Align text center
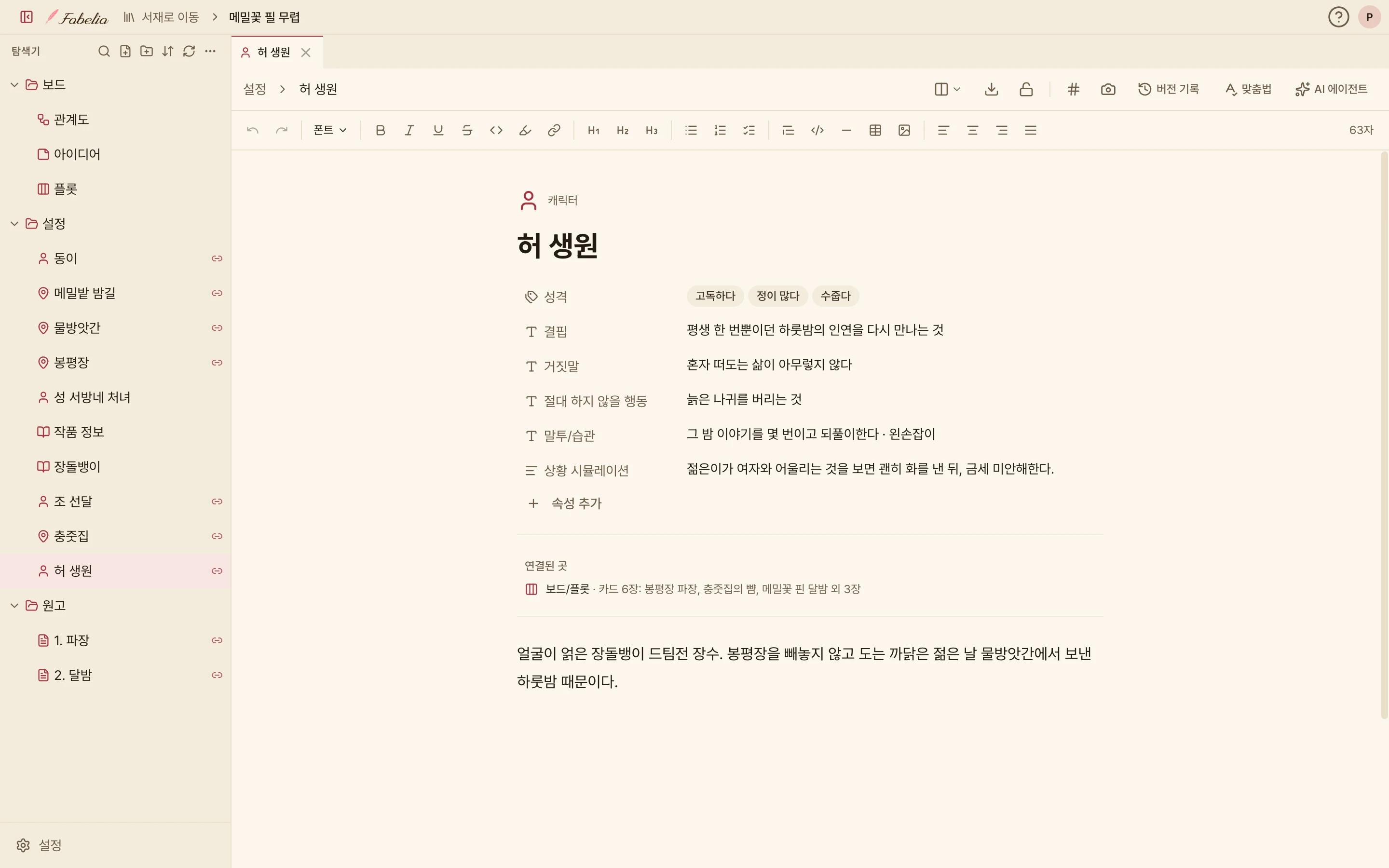This screenshot has width=1389, height=868. [x=972, y=130]
